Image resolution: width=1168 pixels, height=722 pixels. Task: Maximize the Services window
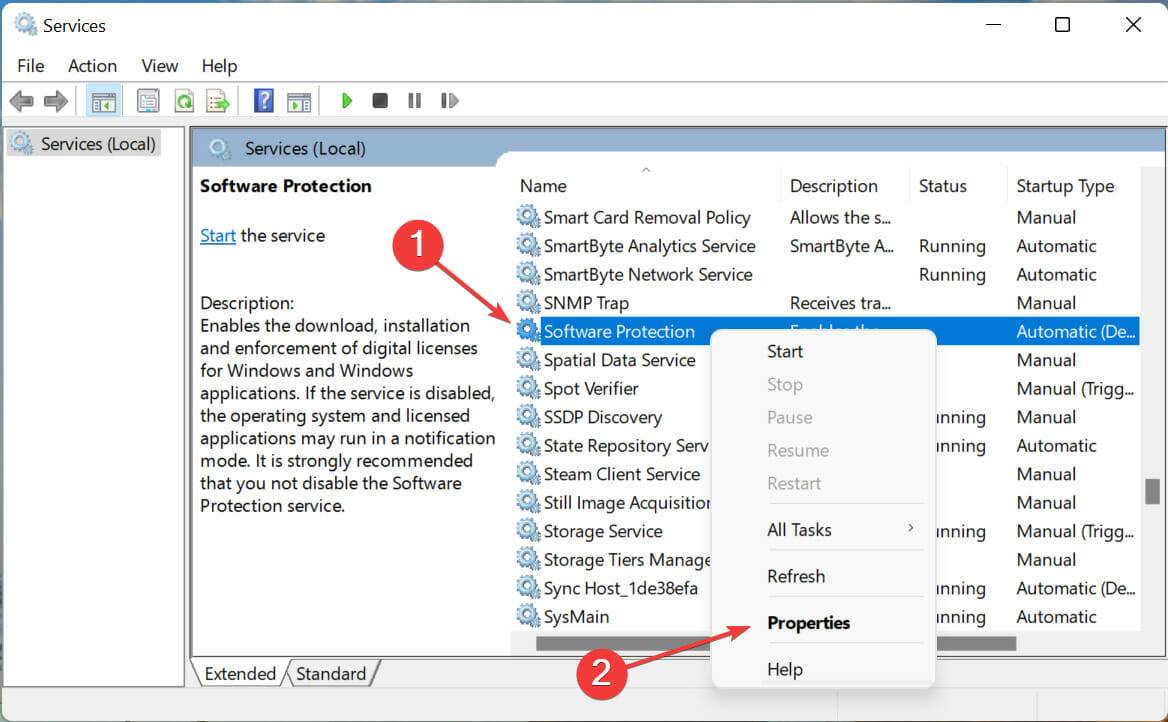point(1062,25)
